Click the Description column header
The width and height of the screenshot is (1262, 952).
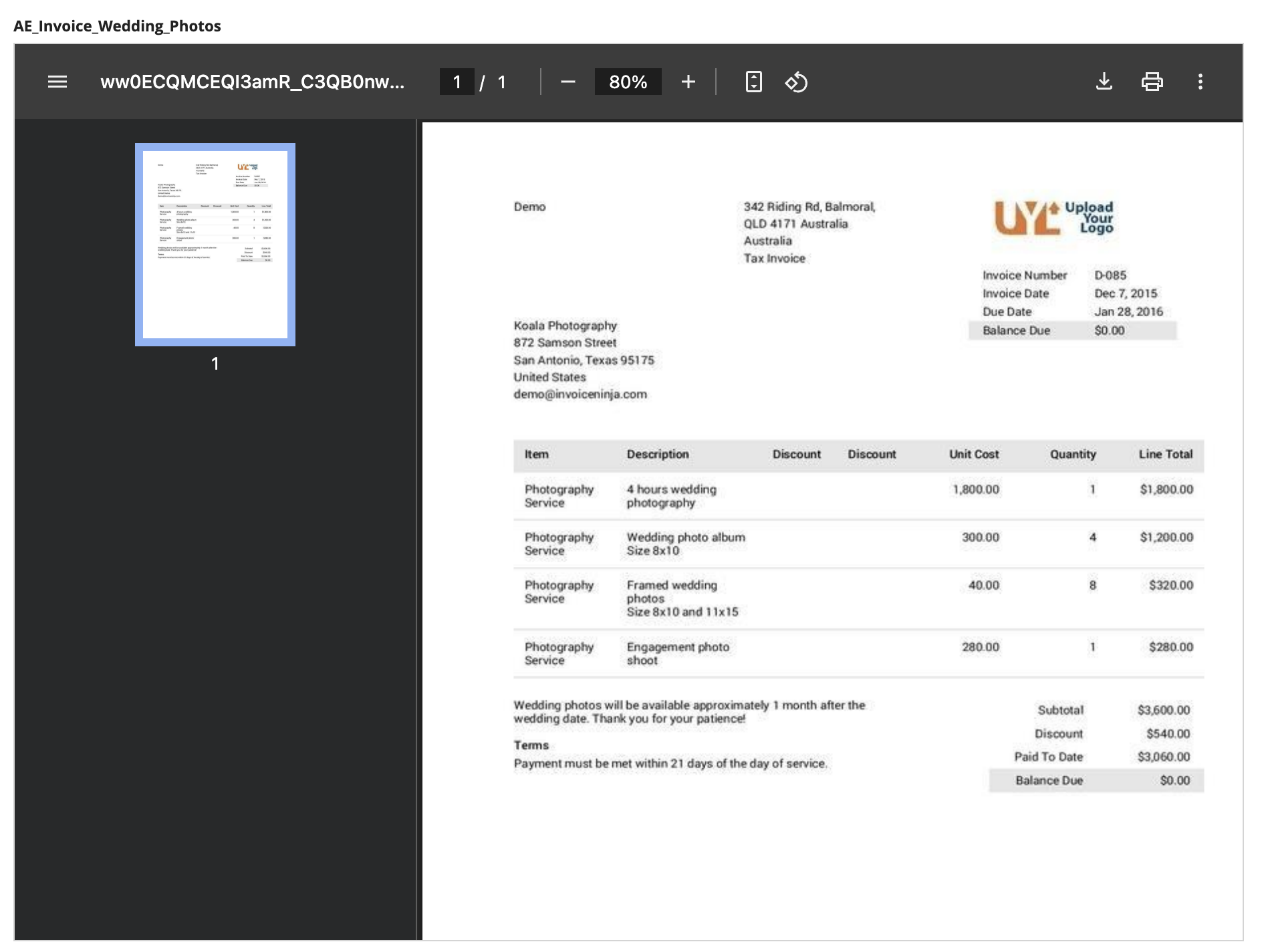click(658, 455)
